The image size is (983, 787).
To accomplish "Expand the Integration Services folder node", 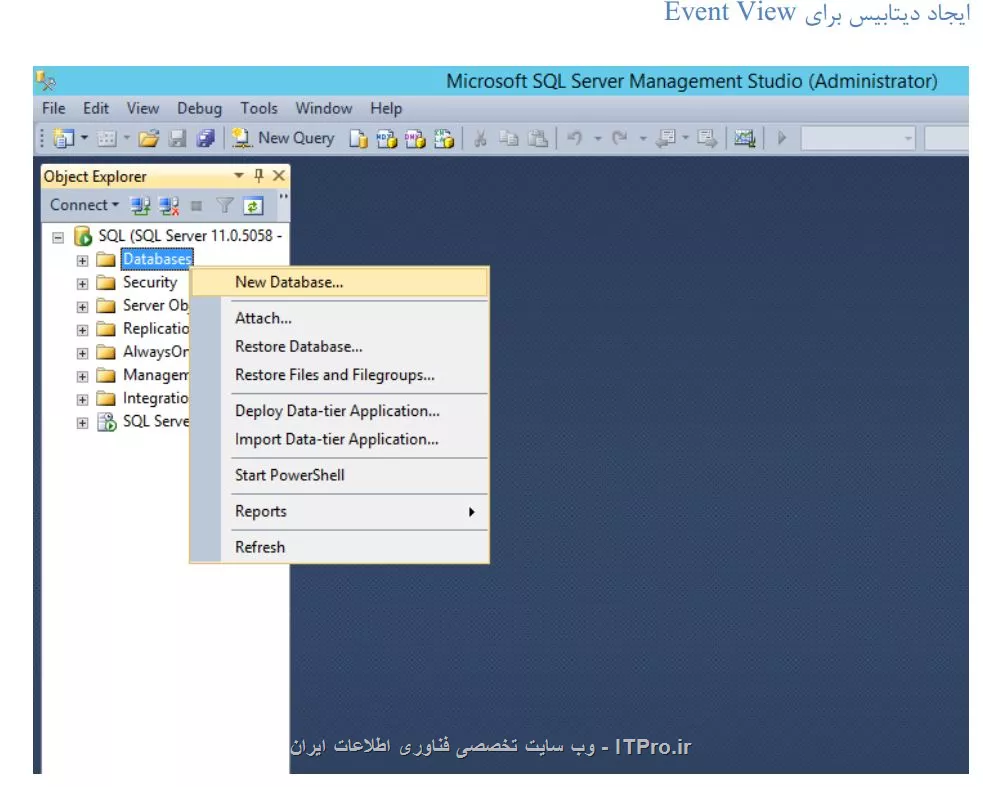I will (x=82, y=399).
